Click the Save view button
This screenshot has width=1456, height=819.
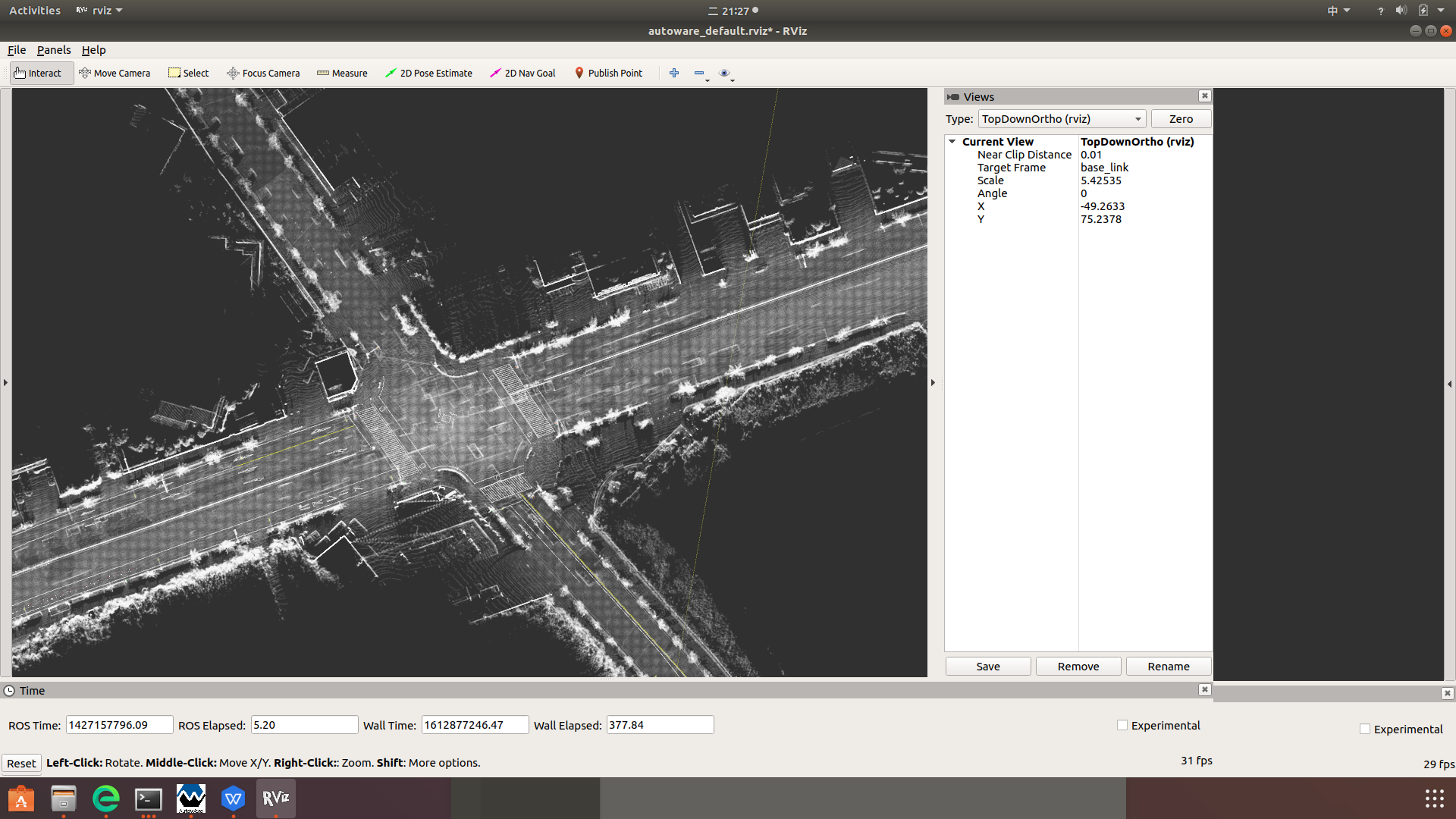987,667
